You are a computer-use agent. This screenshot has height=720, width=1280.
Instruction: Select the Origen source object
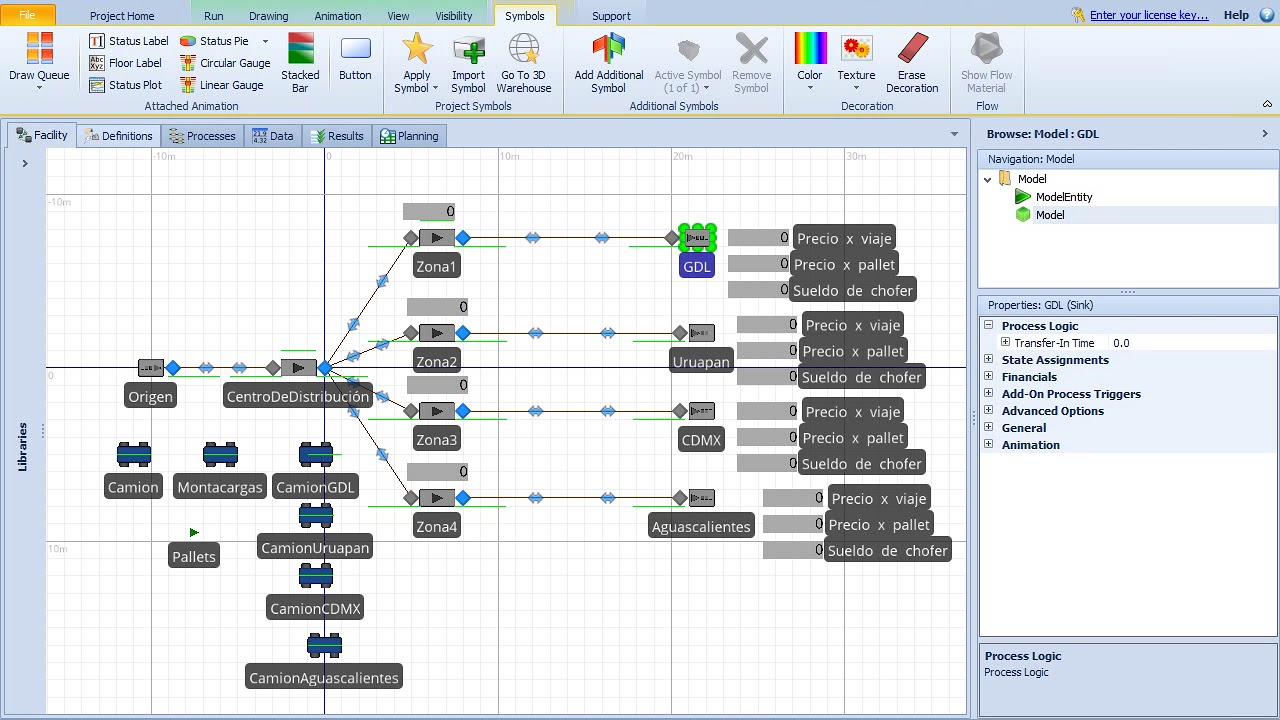coord(151,368)
